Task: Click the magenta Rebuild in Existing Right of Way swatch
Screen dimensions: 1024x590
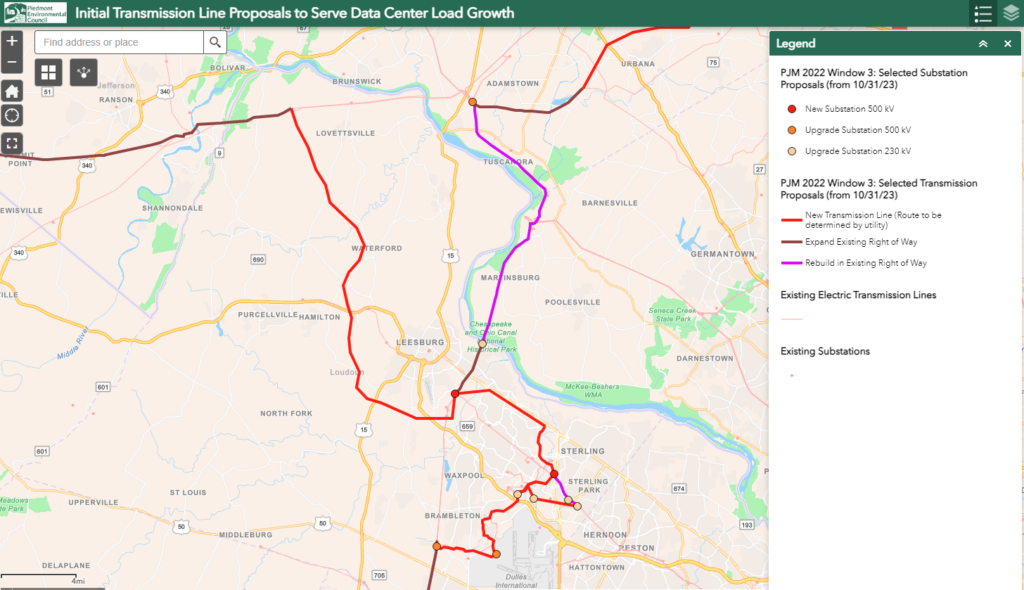Action: click(x=792, y=263)
